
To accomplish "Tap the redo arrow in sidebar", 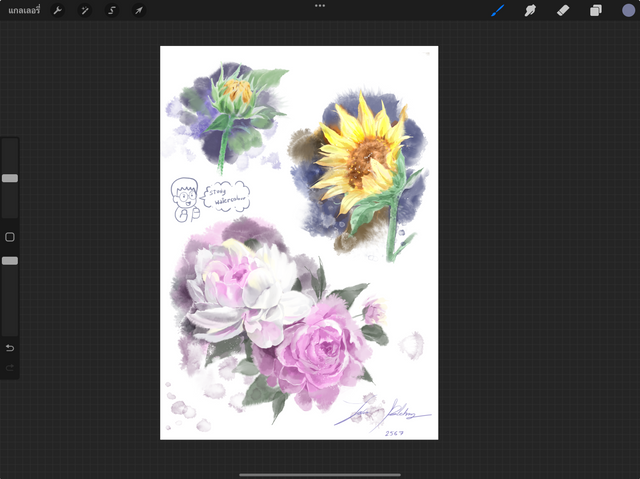I will click(10, 368).
